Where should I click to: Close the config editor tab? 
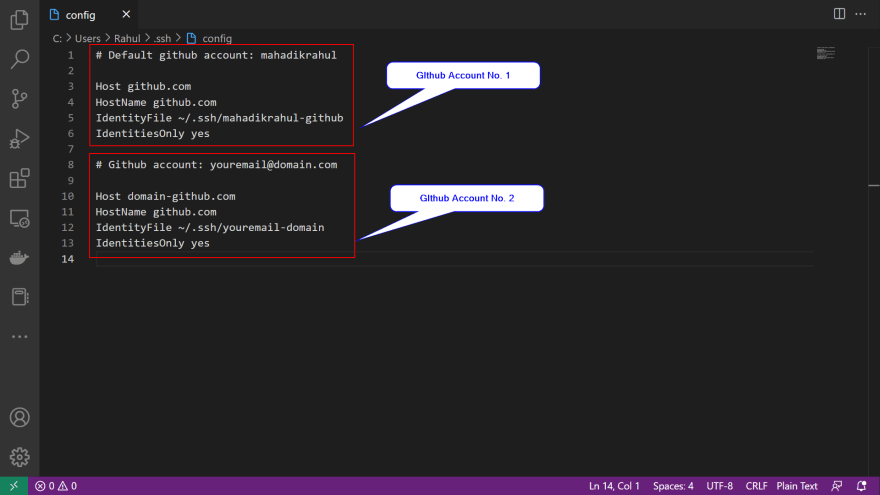(126, 14)
